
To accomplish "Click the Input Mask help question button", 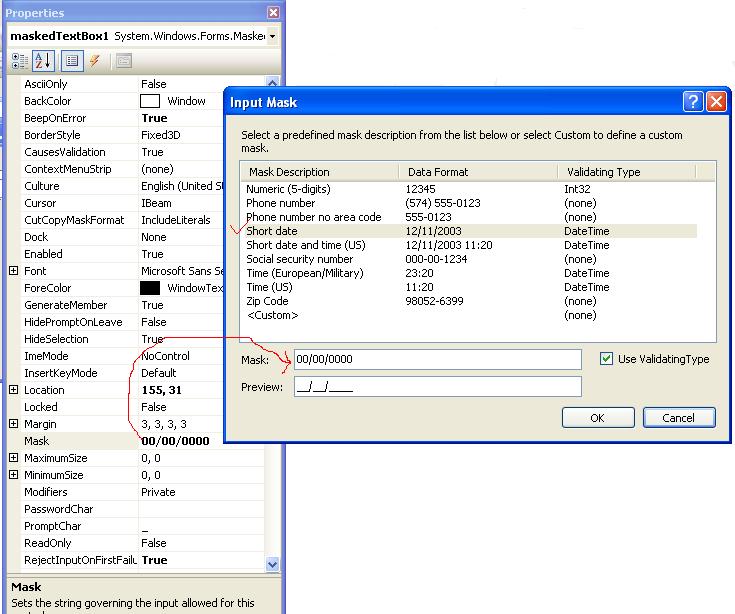I will [693, 101].
